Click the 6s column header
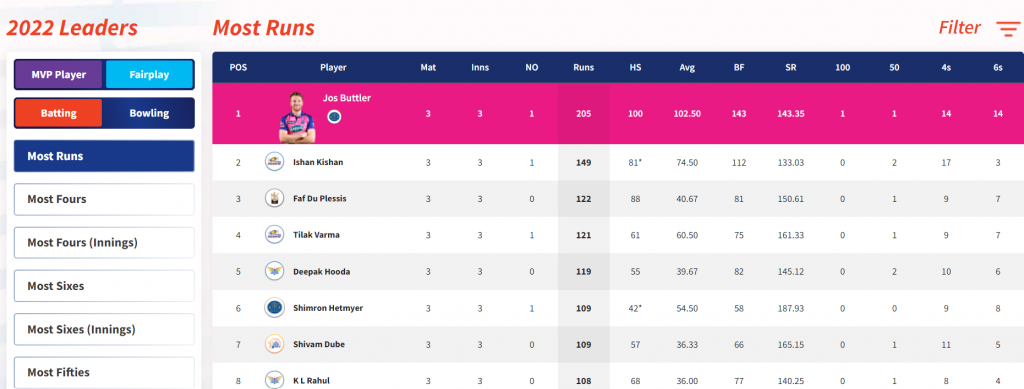 point(997,67)
